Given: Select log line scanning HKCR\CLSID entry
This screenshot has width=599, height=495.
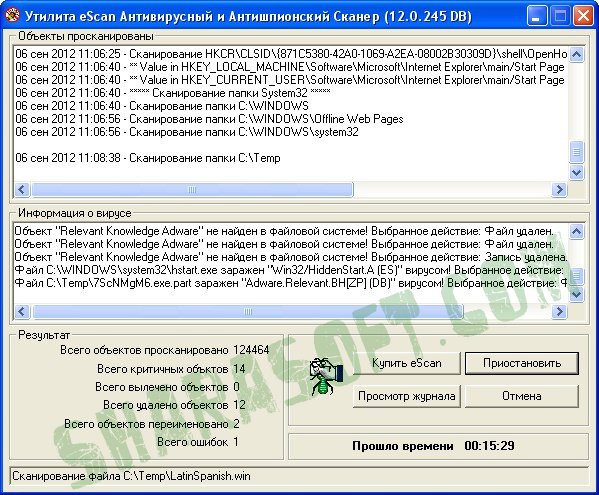Looking at the screenshot, I should [x=291, y=53].
